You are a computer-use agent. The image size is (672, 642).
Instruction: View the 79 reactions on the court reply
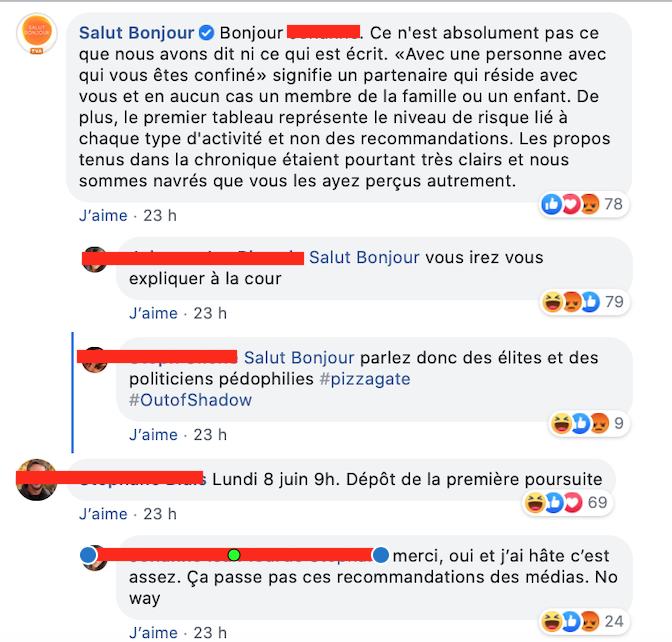[584, 302]
